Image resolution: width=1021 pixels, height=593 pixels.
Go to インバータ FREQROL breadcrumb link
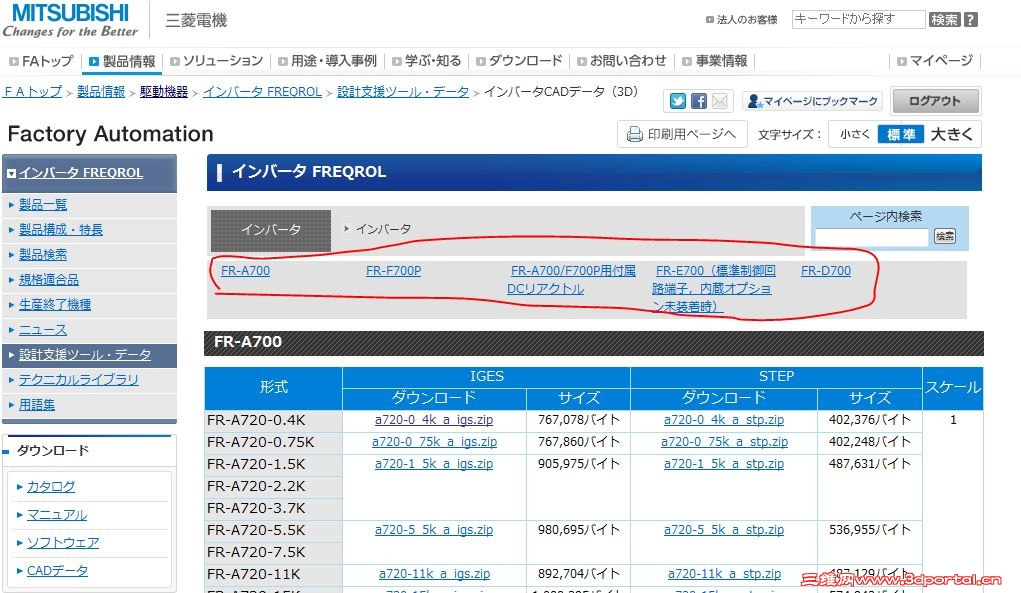[262, 92]
